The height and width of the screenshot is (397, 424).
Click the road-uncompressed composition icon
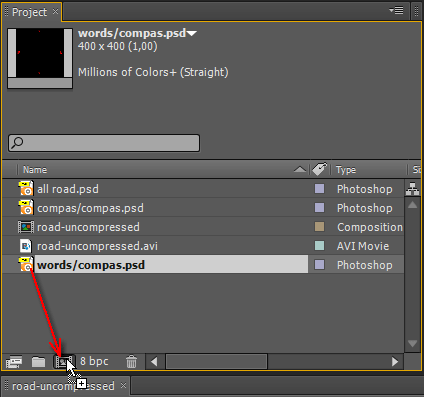[x=26, y=227]
